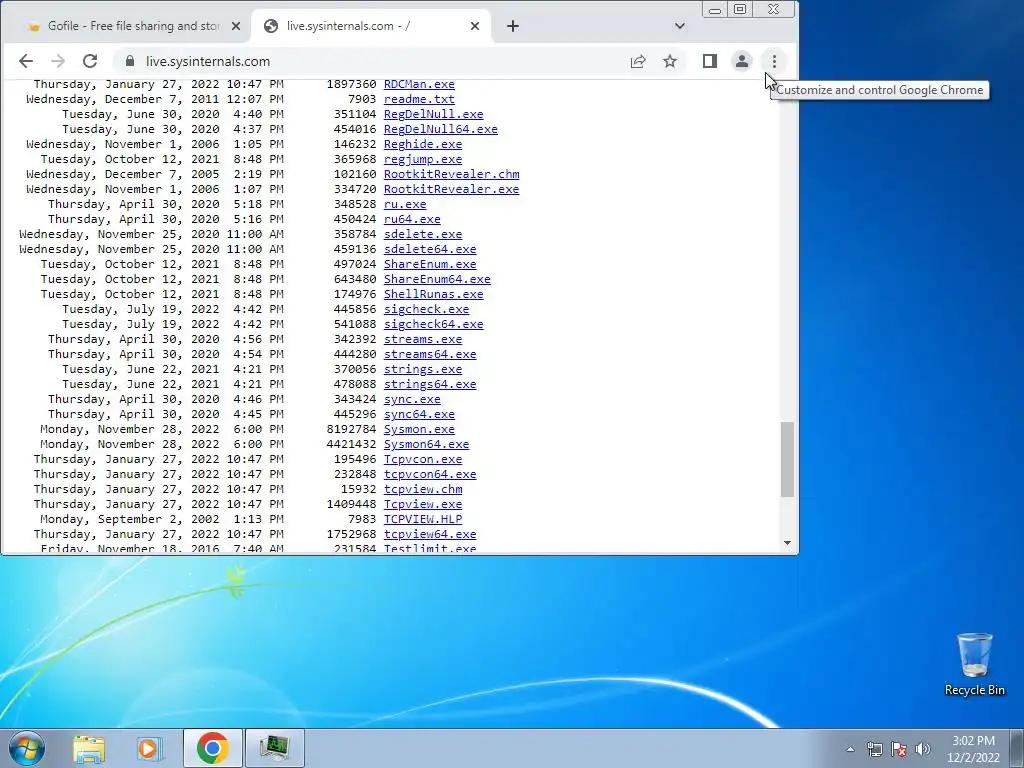Share this page using the share icon
Screen dimensions: 1024x768
coord(638,61)
